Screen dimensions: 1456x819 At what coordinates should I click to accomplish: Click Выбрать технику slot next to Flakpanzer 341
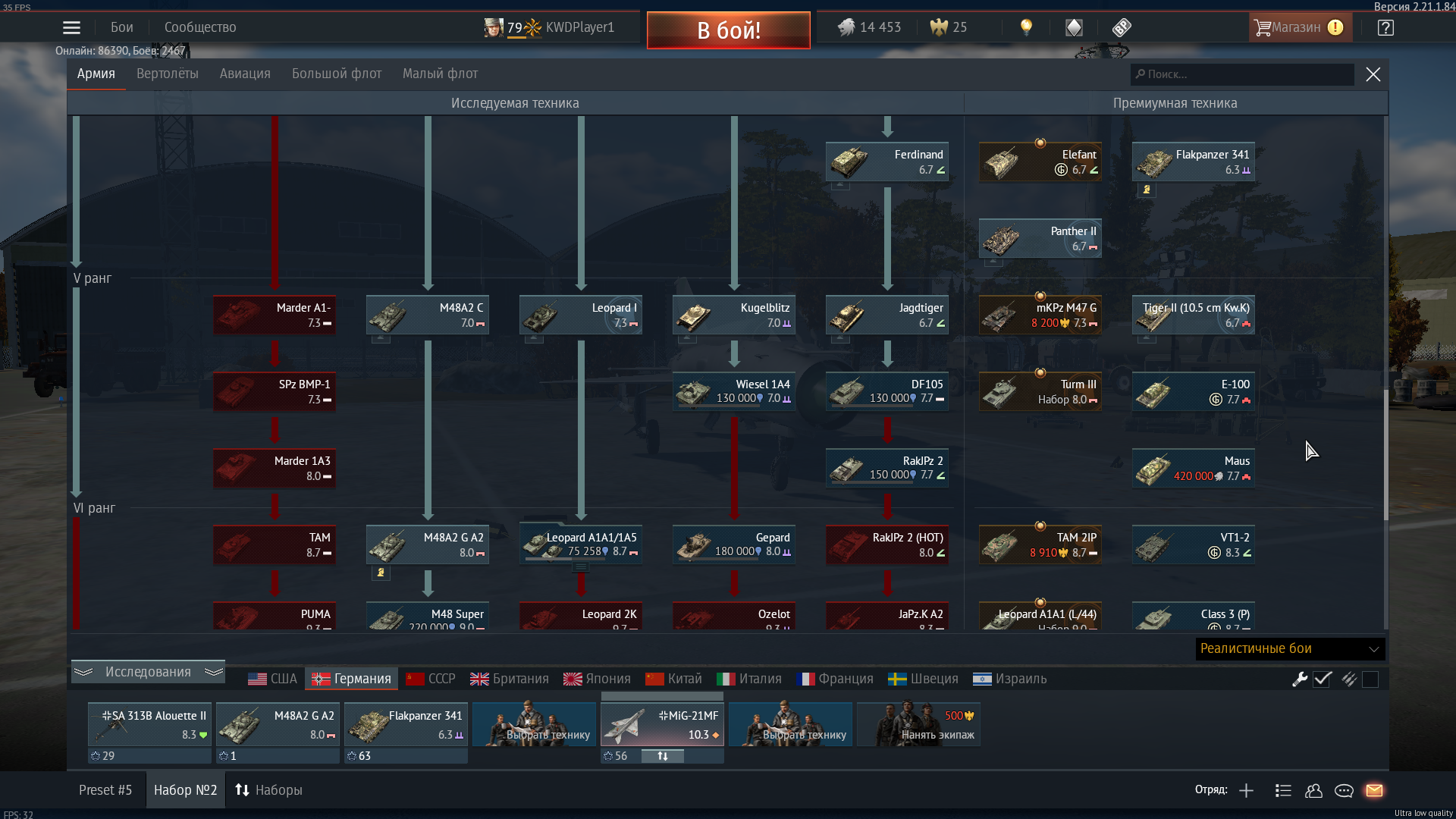point(534,724)
